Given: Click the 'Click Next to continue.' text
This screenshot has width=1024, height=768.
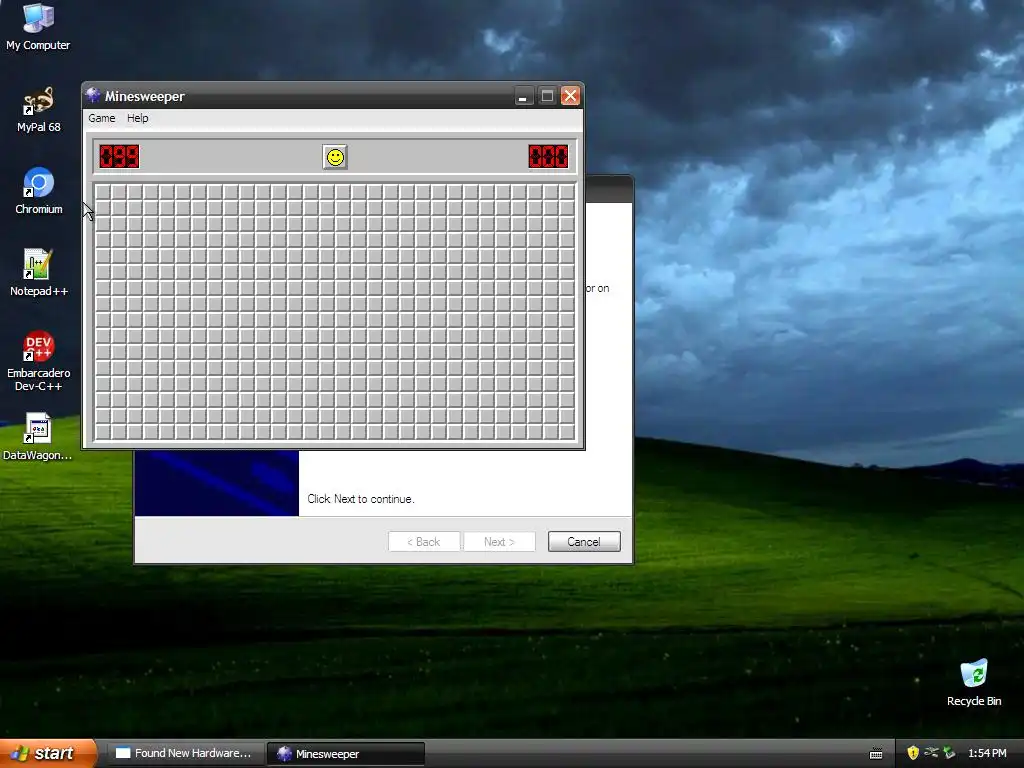Looking at the screenshot, I should (360, 499).
